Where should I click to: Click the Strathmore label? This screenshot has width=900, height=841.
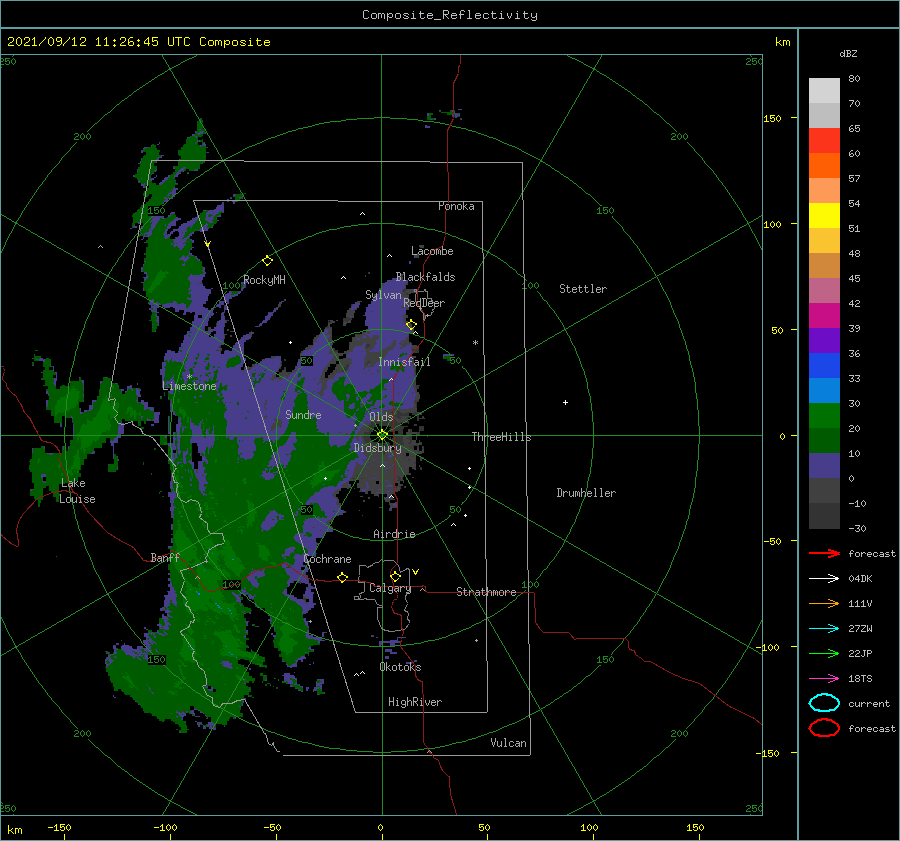pyautogui.click(x=486, y=592)
